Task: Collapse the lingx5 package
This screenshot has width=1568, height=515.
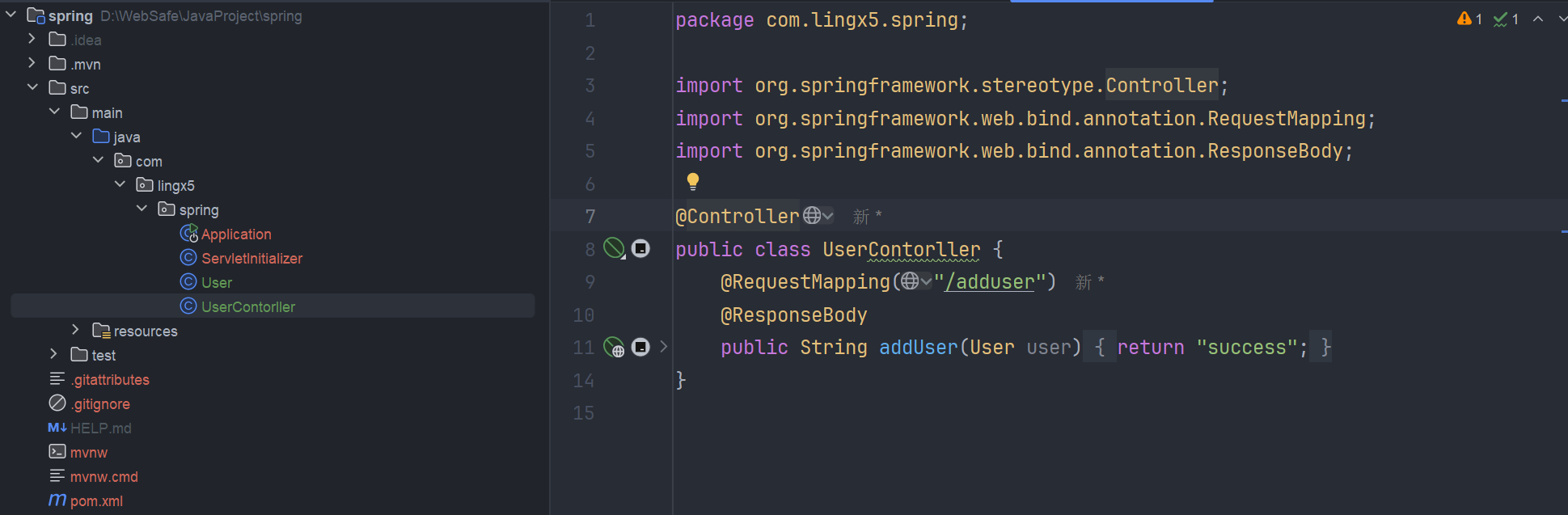Action: 120,184
